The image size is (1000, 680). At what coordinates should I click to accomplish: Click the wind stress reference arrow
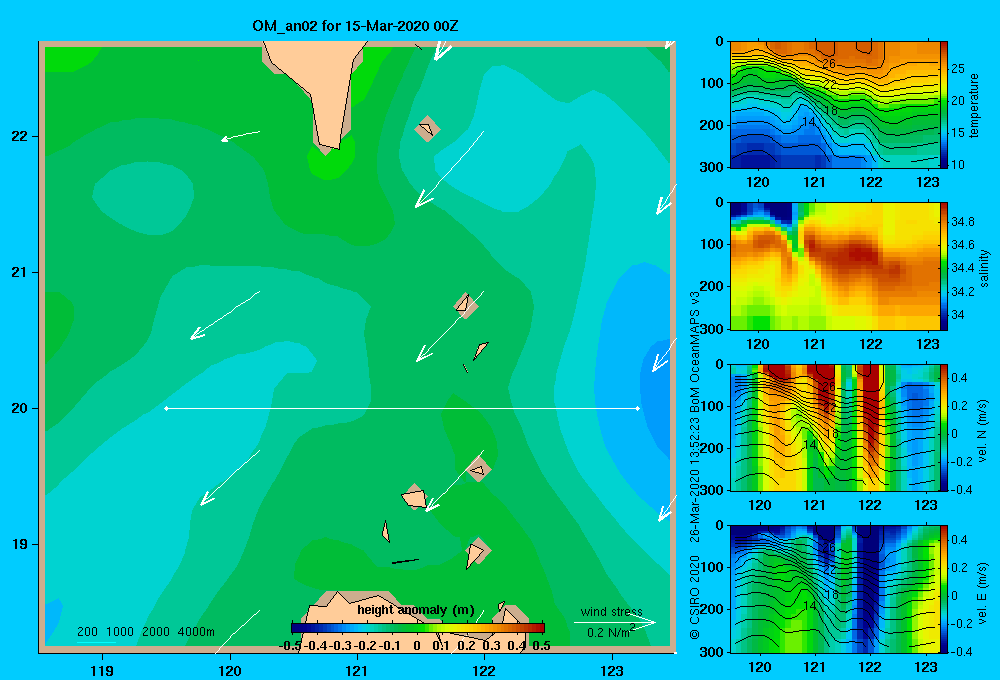pos(615,622)
